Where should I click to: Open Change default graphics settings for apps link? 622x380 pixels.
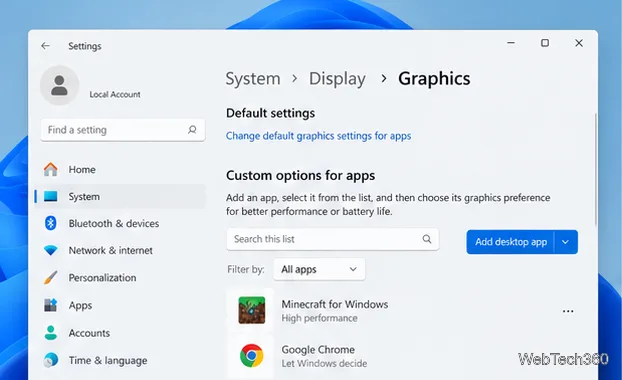point(319,136)
